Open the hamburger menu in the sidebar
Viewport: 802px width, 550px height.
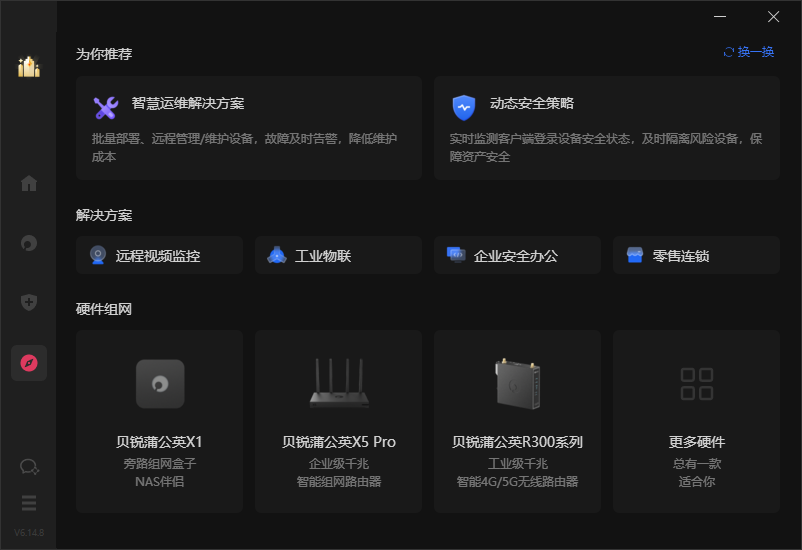[x=29, y=503]
